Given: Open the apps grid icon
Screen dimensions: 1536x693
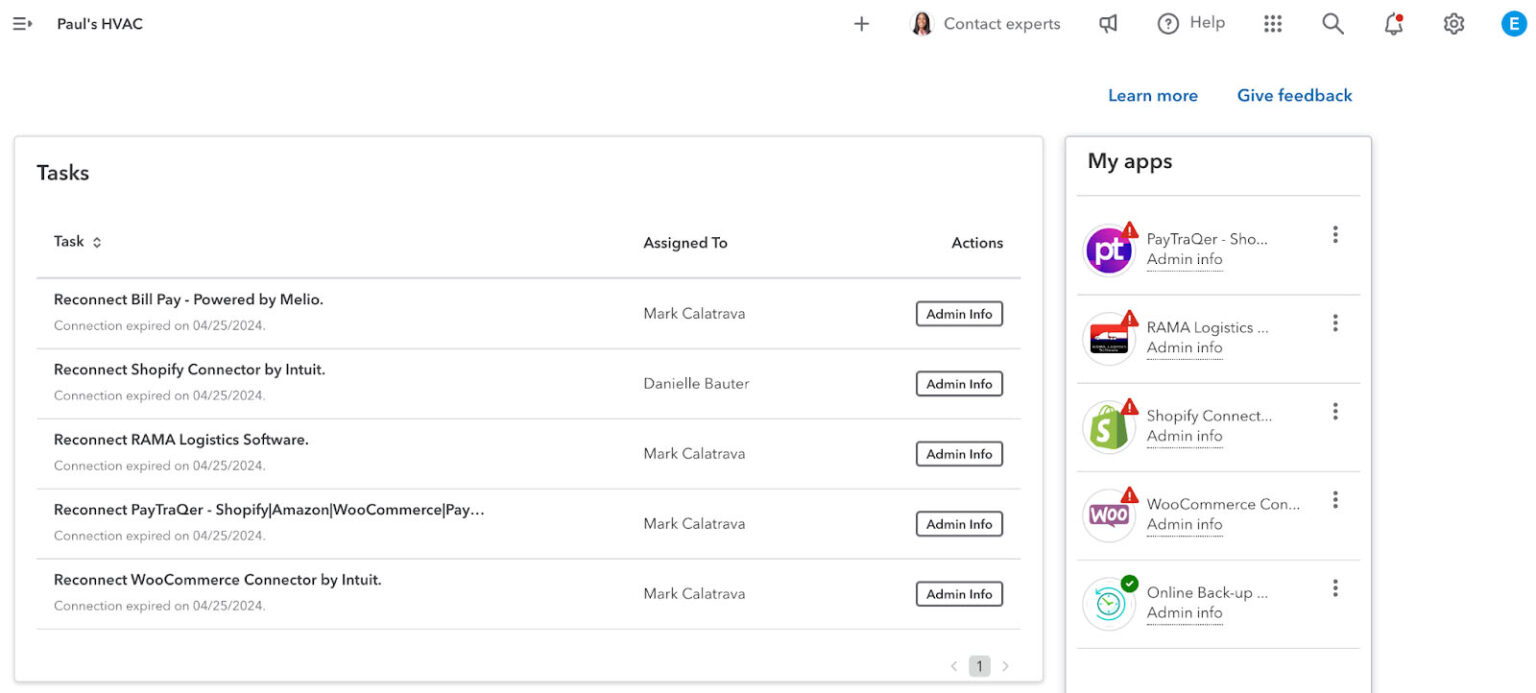Looking at the screenshot, I should pyautogui.click(x=1273, y=23).
